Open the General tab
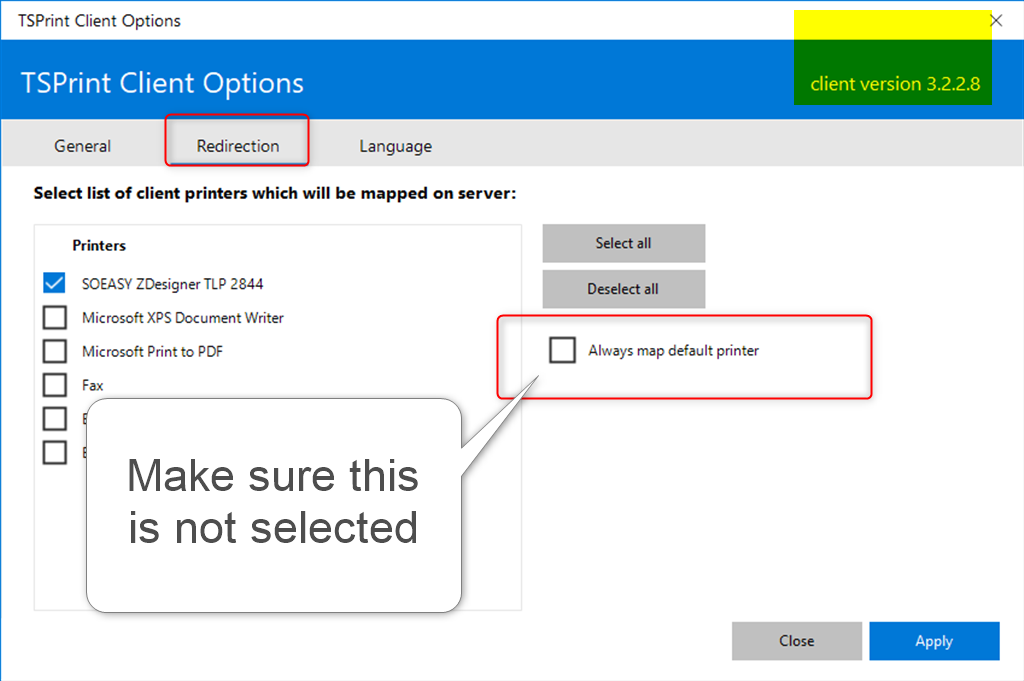Screen dimensions: 1024x681 [x=82, y=146]
